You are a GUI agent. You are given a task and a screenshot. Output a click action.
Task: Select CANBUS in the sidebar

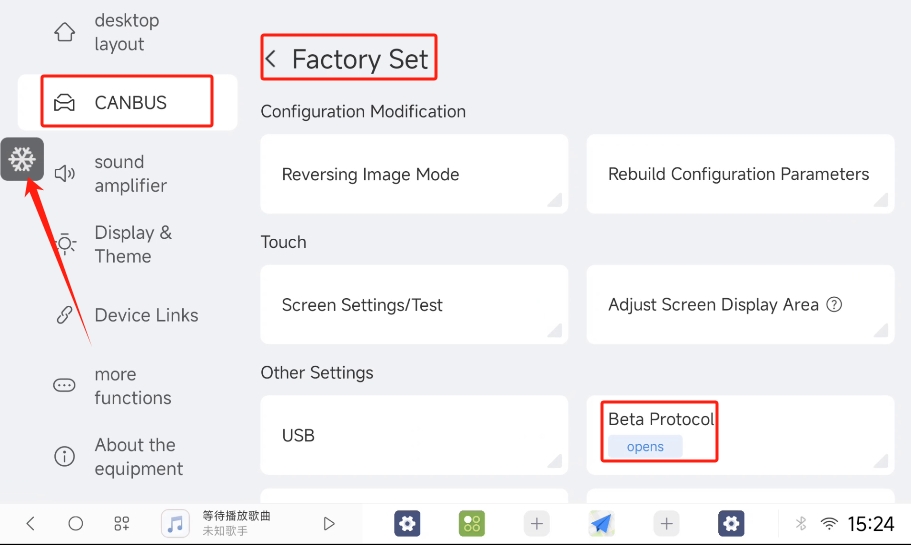[x=127, y=102]
